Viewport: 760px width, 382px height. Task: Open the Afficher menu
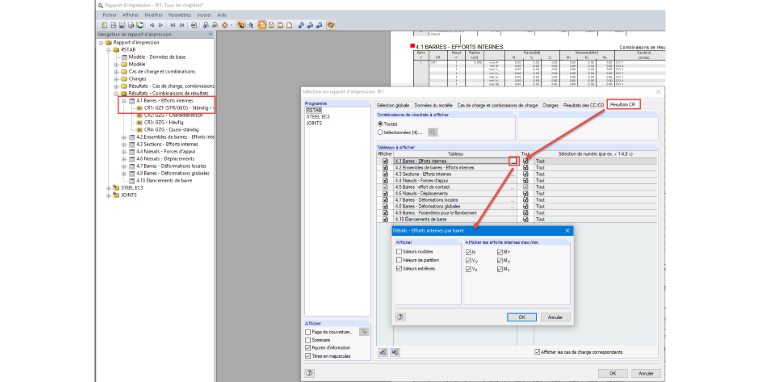point(130,15)
